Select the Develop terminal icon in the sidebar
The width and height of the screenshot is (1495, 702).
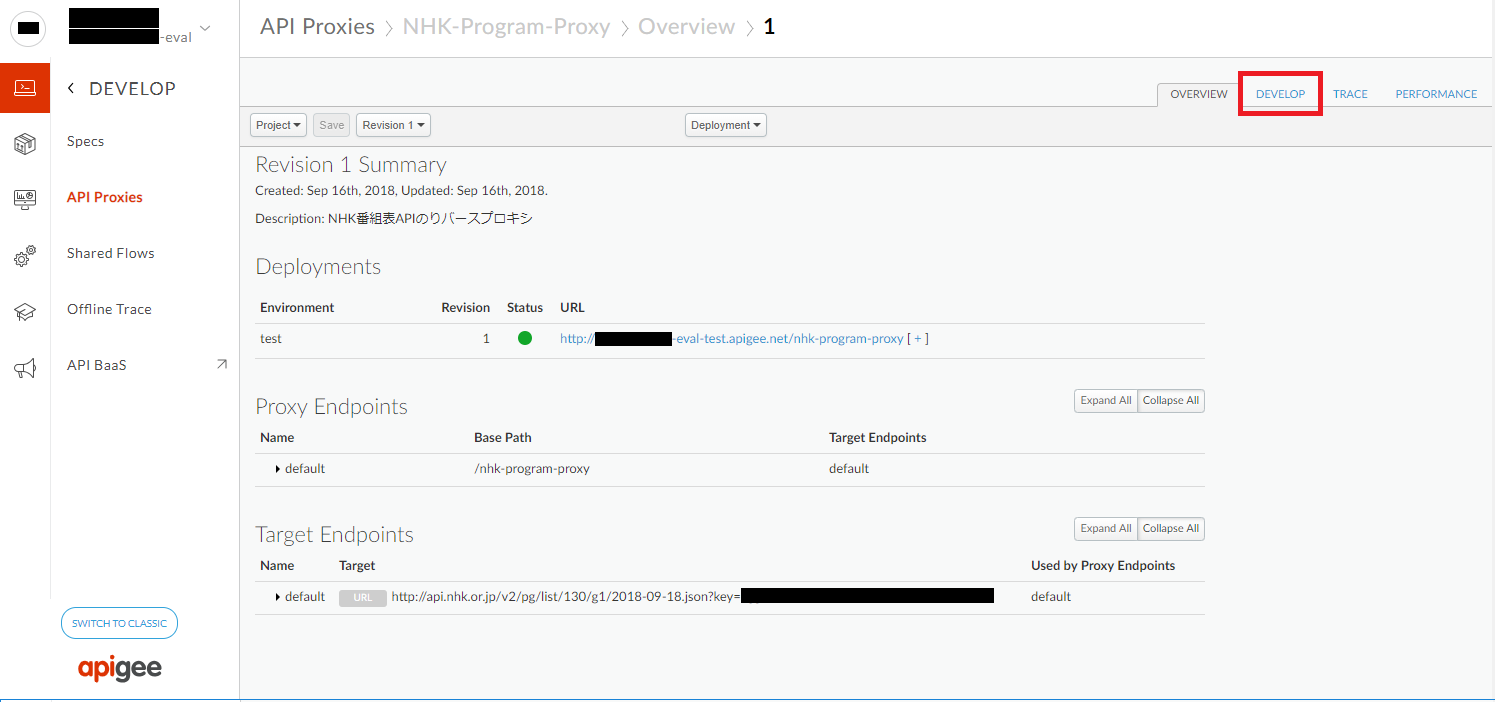click(24, 87)
